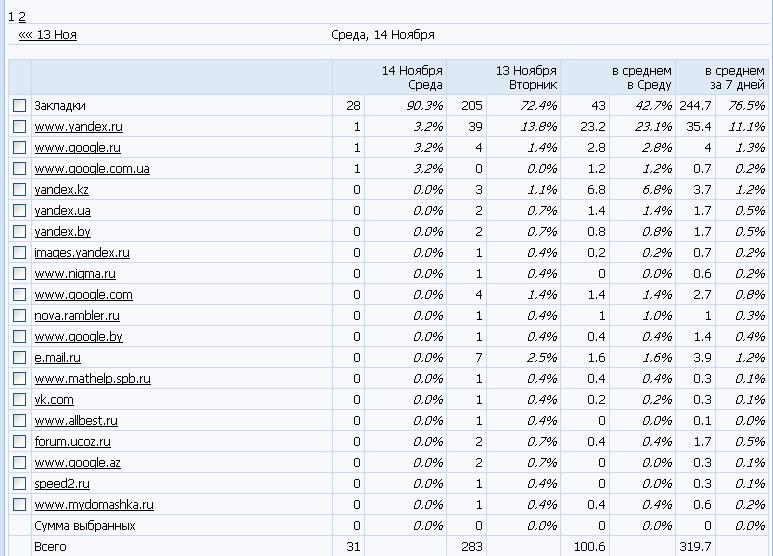Open the forum.ucoz.ru link
The height and width of the screenshot is (556, 773).
72,442
